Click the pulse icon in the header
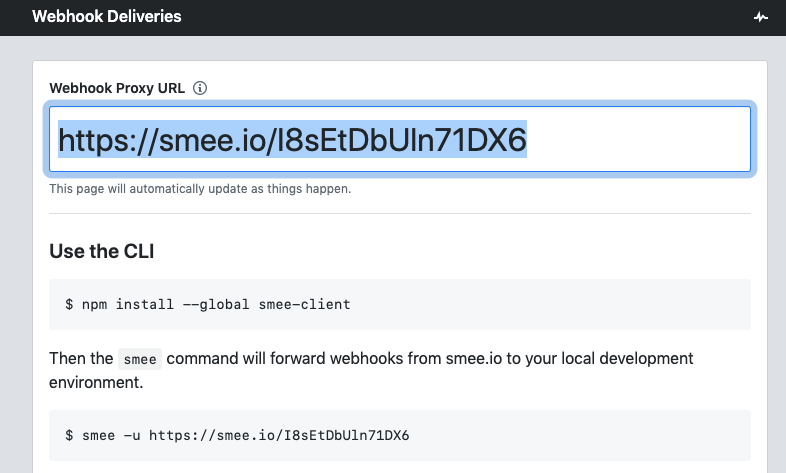Viewport: 786px width, 473px height. point(760,17)
